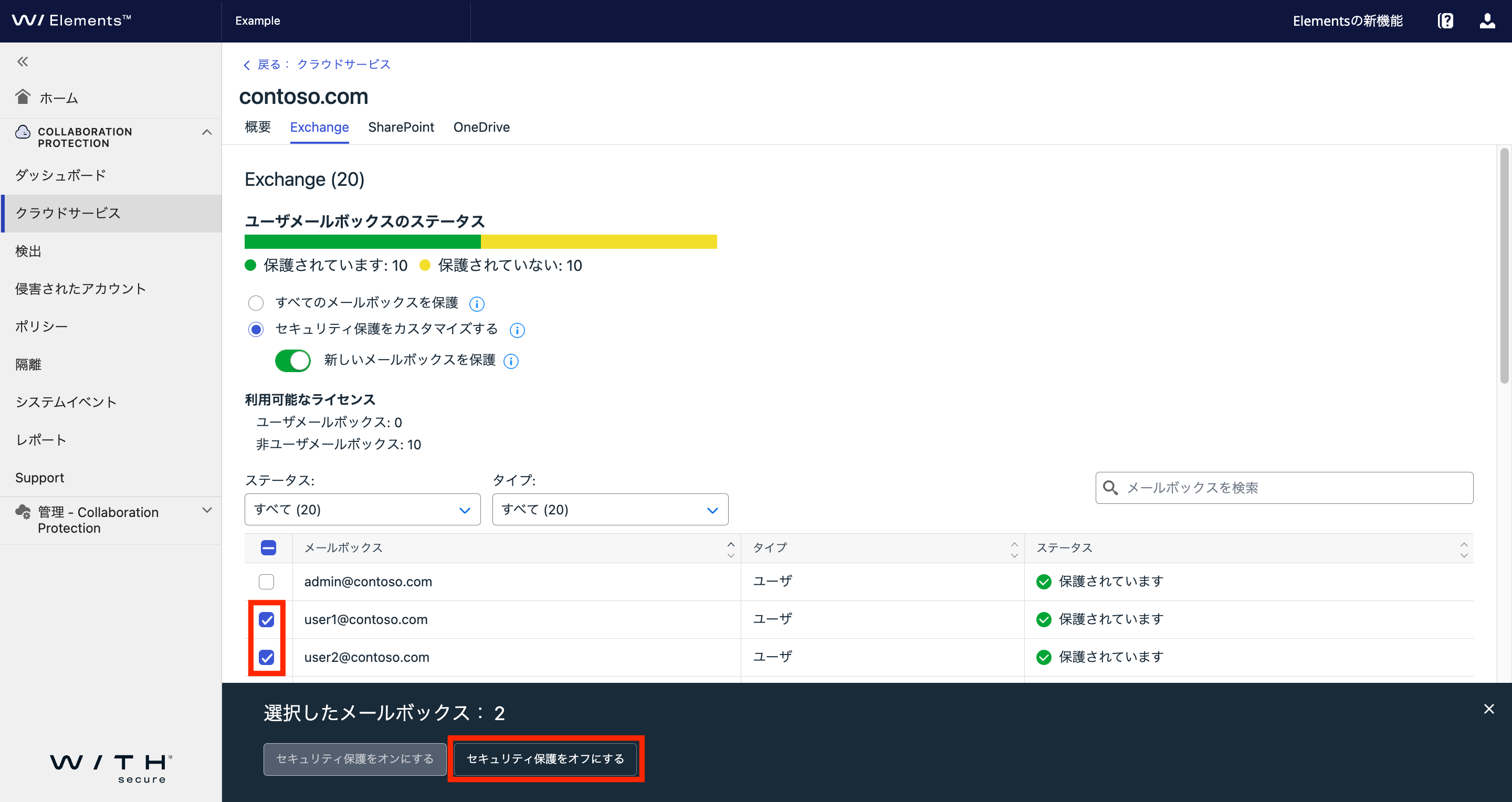The width and height of the screenshot is (1512, 802).
Task: Click the Example organization selector
Action: coord(258,20)
